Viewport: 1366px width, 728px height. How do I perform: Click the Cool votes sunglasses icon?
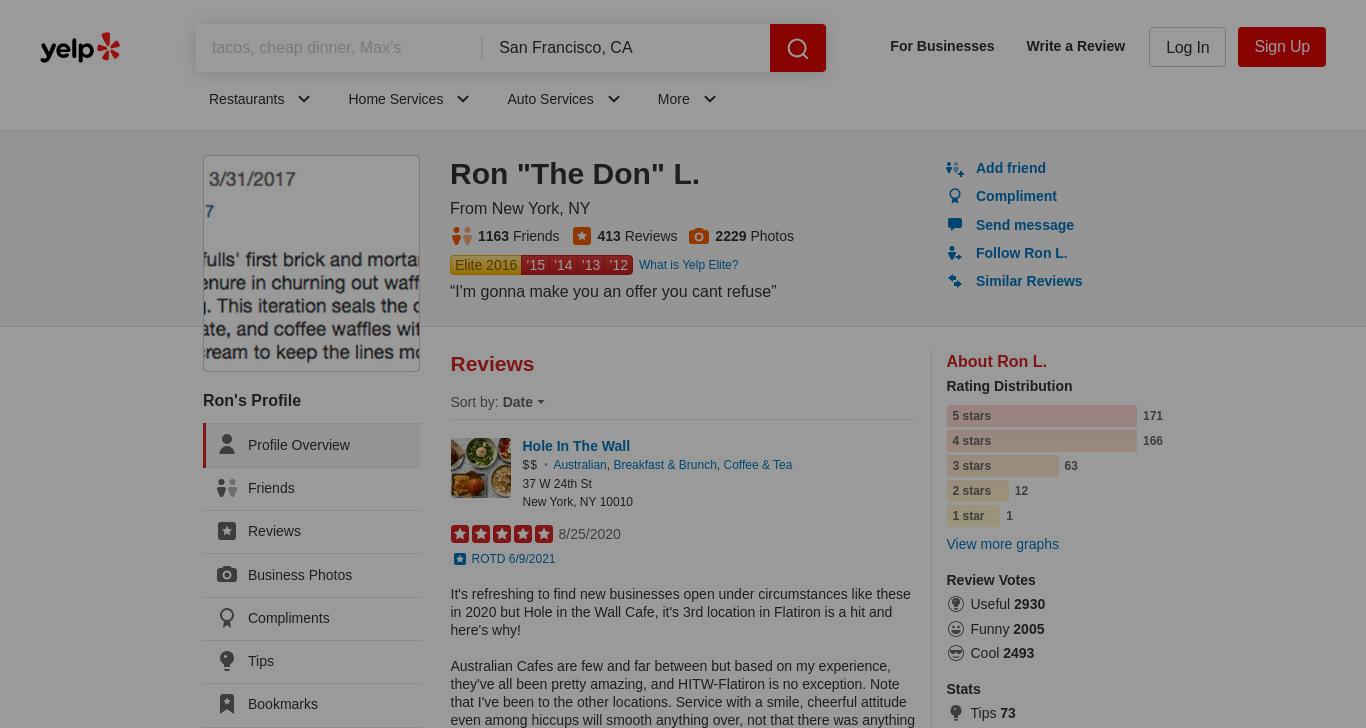coord(956,653)
